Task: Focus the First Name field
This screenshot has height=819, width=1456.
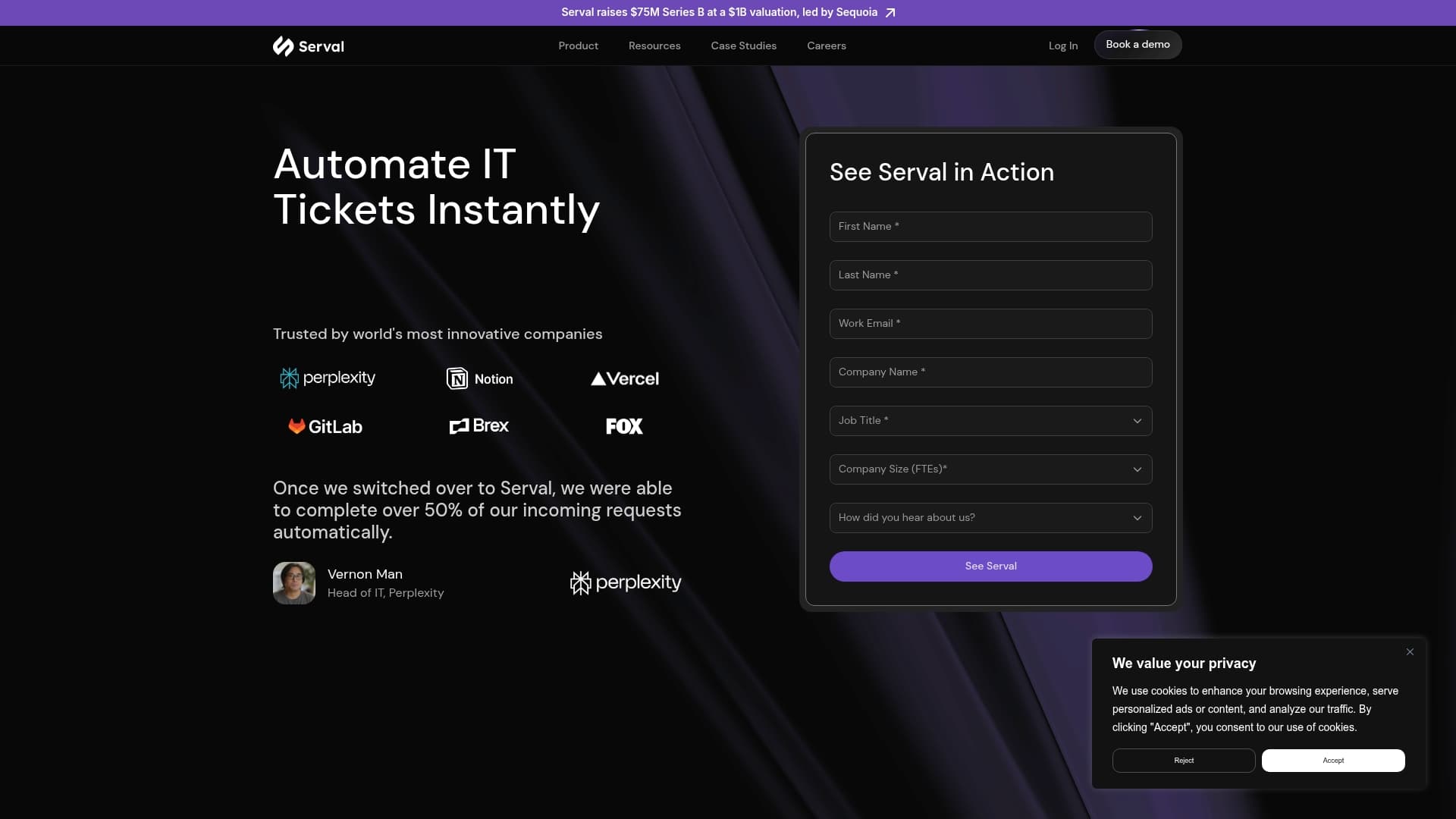Action: [990, 227]
